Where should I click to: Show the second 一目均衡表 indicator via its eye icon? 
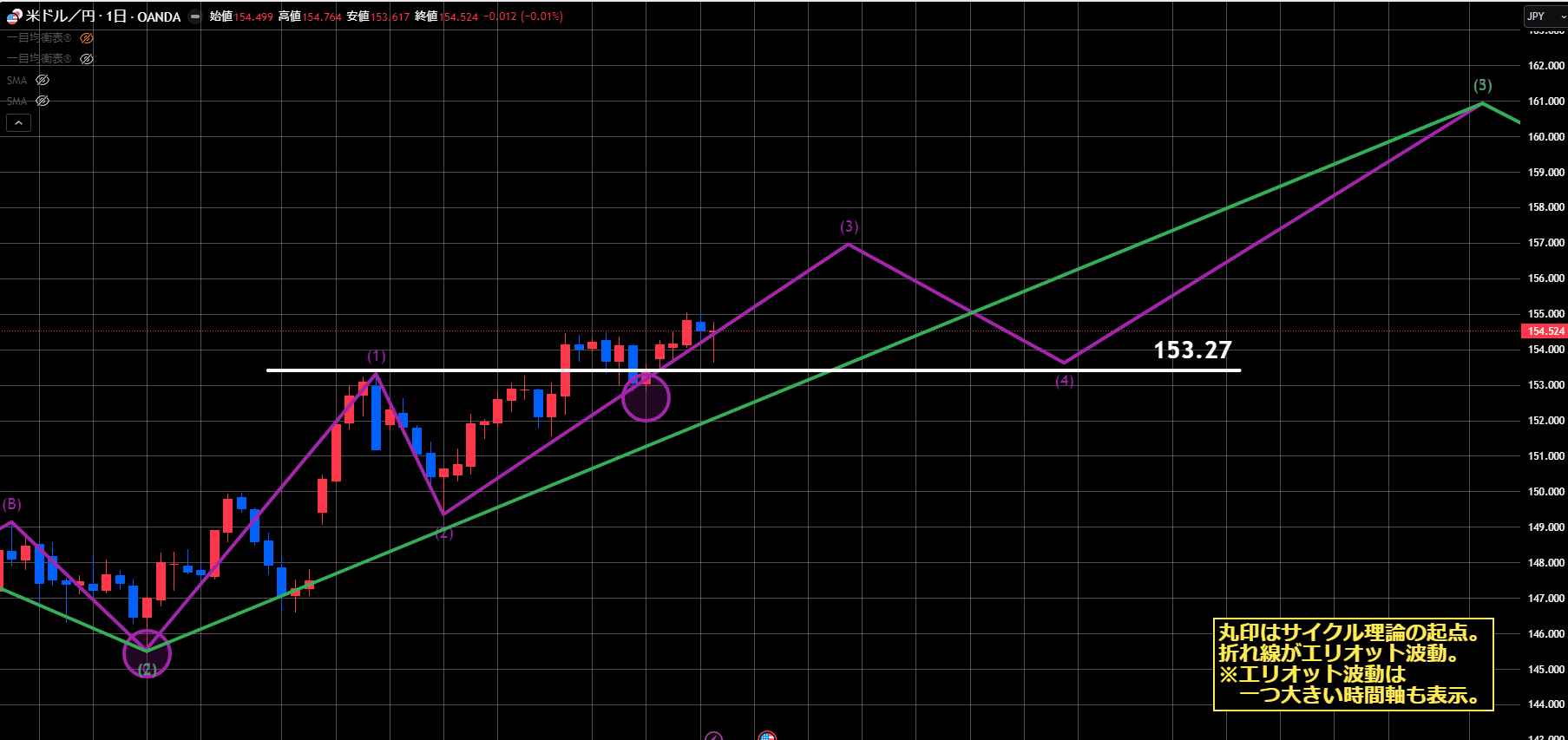87,59
